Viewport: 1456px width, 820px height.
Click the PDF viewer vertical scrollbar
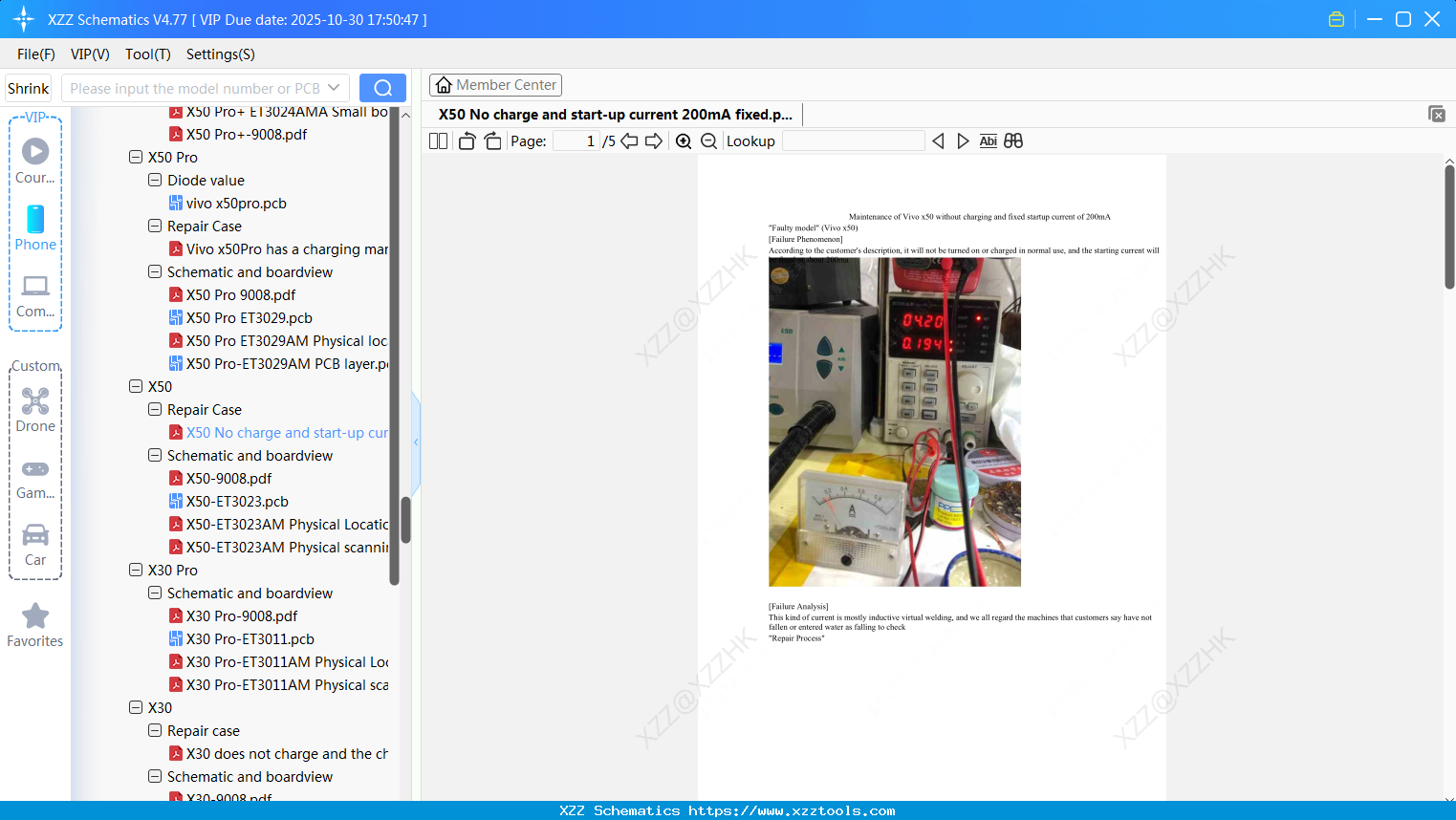(x=1449, y=227)
